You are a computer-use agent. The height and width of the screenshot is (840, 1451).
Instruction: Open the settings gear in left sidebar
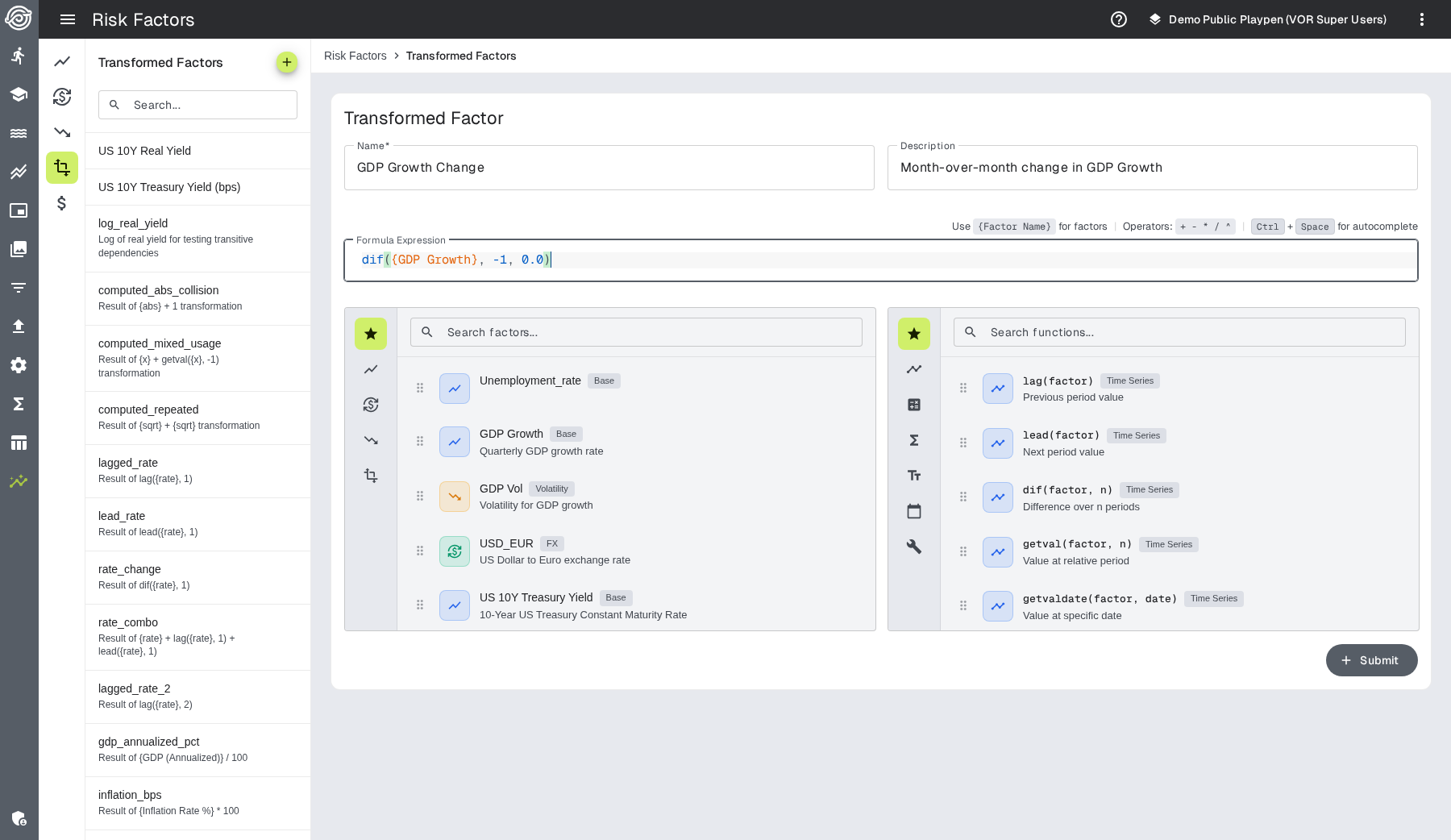tap(19, 365)
